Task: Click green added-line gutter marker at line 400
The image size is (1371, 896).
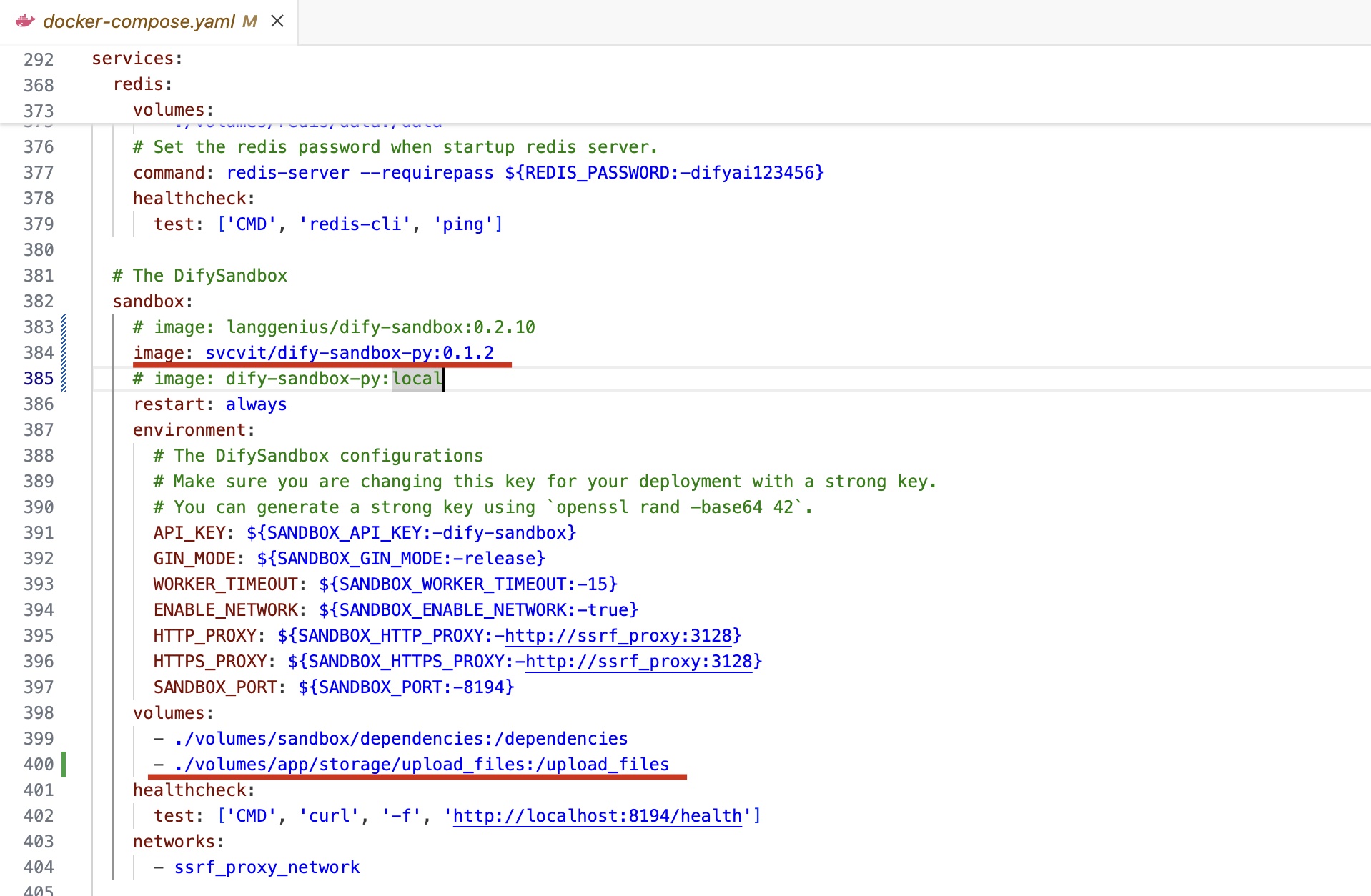Action: 64,765
